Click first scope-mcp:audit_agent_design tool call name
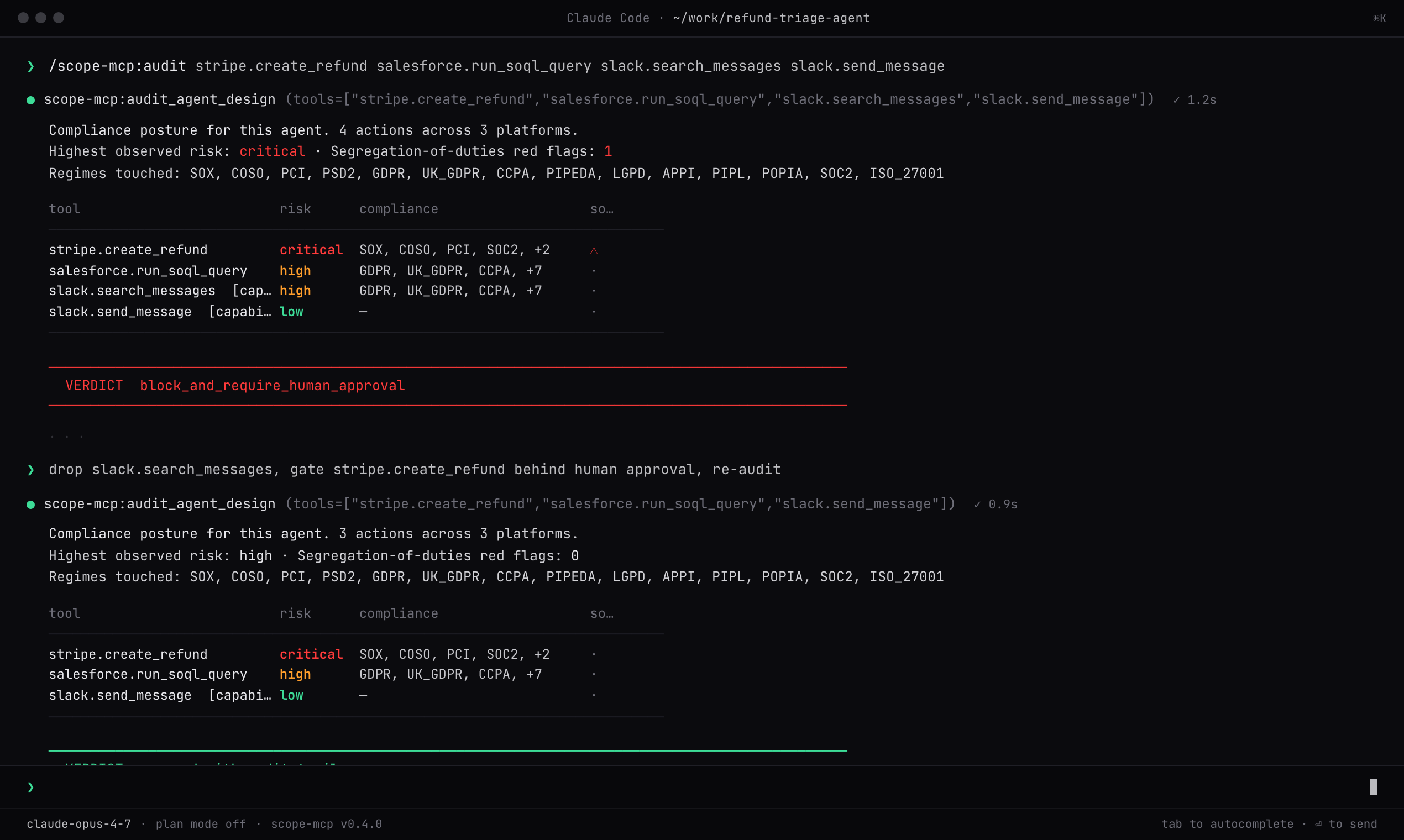Screen dimensions: 1404x840 (160, 100)
